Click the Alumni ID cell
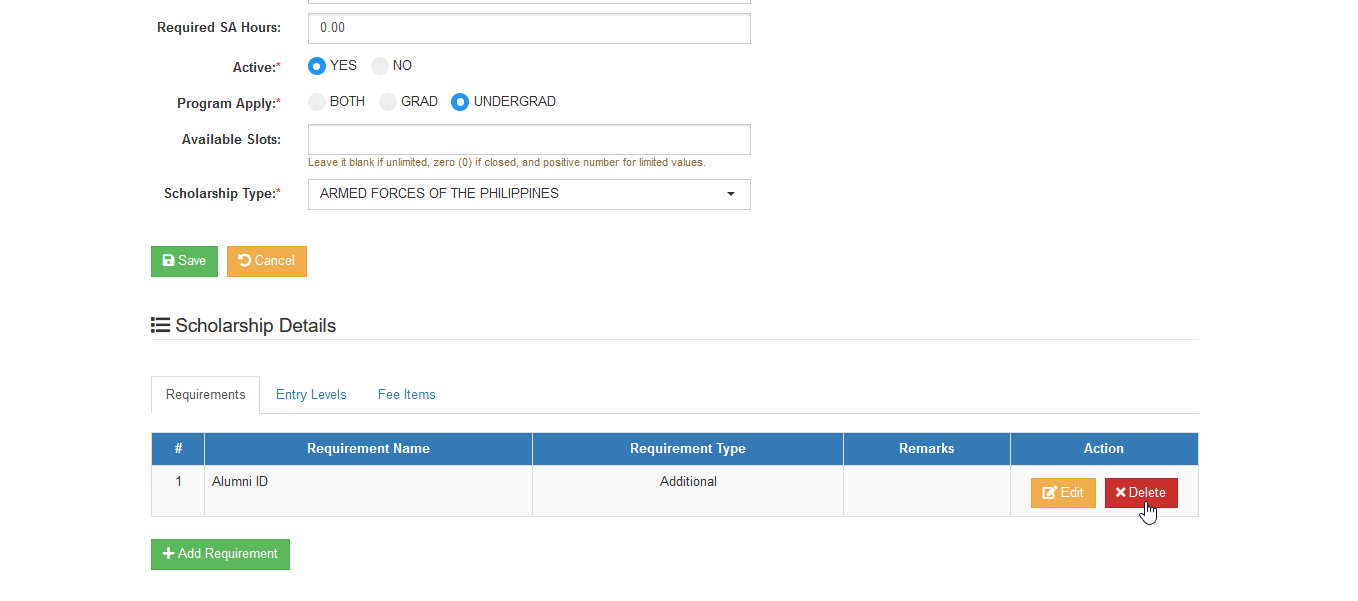This screenshot has height=601, width=1358. coord(368,491)
